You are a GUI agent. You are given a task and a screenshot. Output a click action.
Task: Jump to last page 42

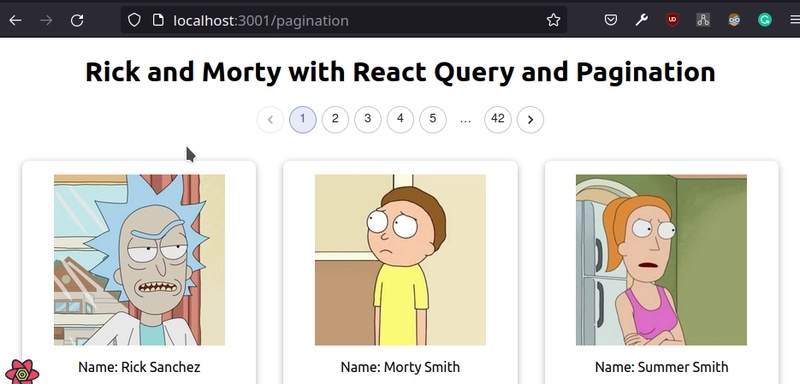497,120
